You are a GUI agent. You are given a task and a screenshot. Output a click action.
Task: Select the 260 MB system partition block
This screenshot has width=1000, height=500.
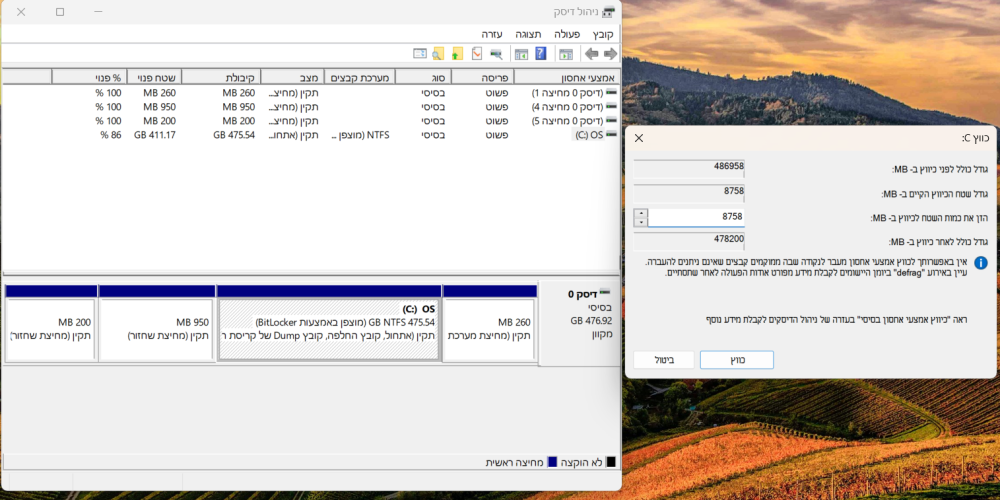coord(489,324)
